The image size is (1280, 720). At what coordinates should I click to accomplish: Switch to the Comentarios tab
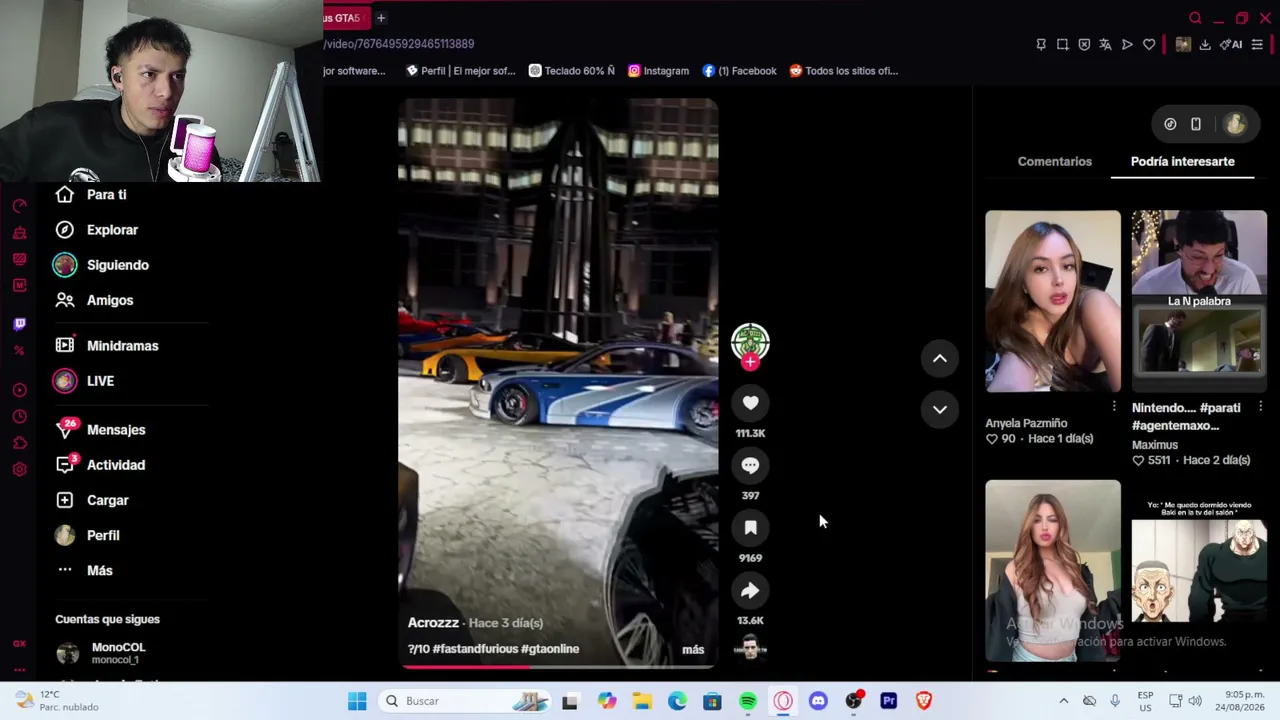click(x=1055, y=161)
